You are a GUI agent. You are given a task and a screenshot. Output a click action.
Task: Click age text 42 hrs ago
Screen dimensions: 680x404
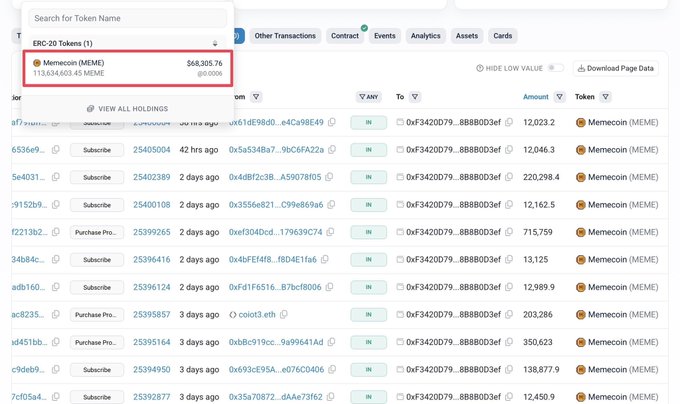tap(199, 150)
